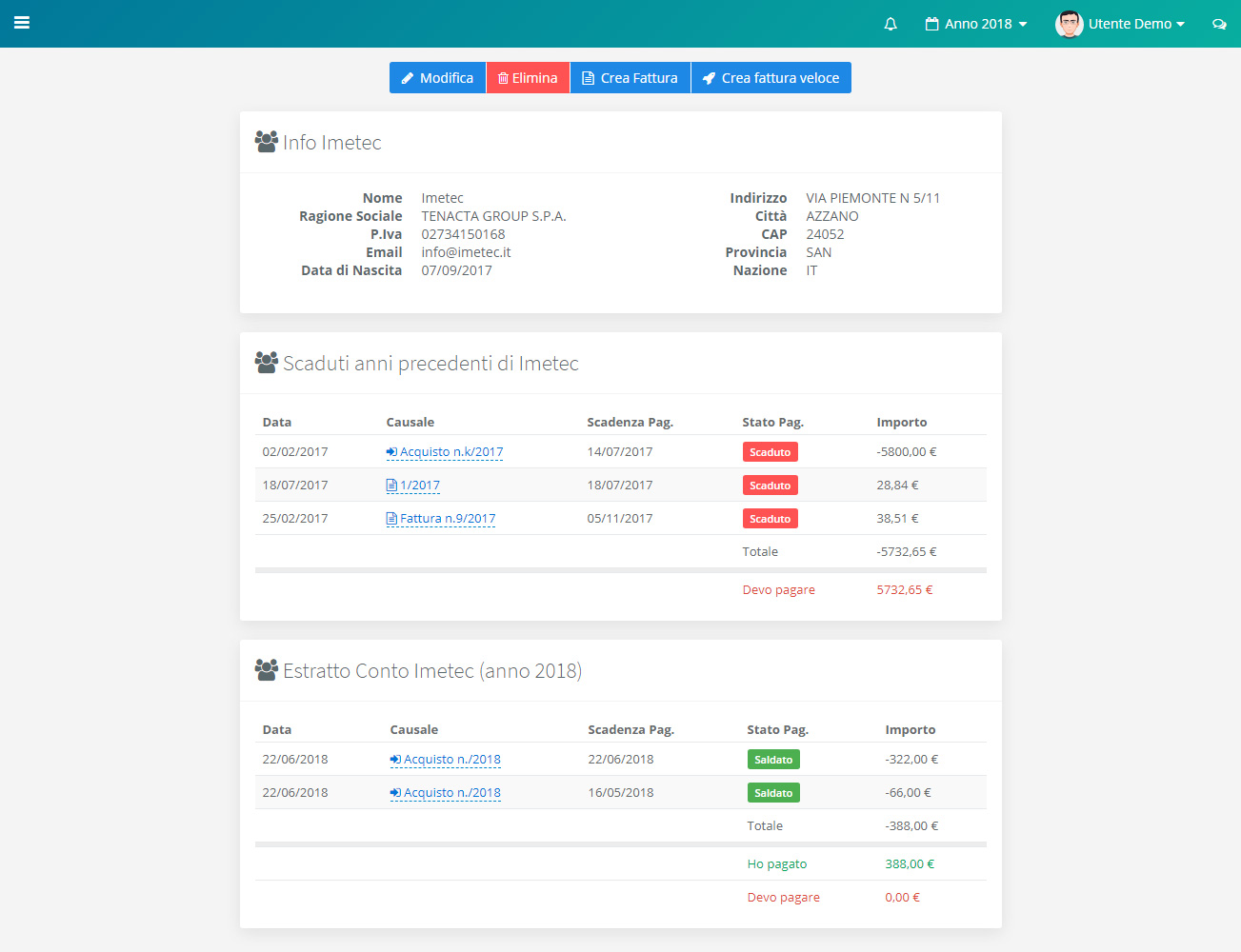1241x952 pixels.
Task: Click the group icon beside Scaduti anni precedenti
Action: click(267, 363)
